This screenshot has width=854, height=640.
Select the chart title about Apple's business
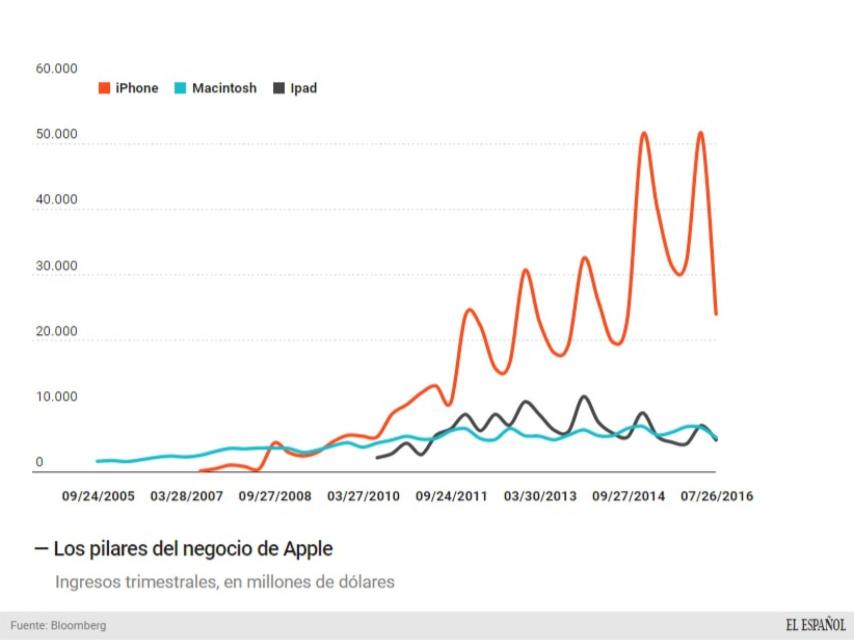[x=193, y=549]
